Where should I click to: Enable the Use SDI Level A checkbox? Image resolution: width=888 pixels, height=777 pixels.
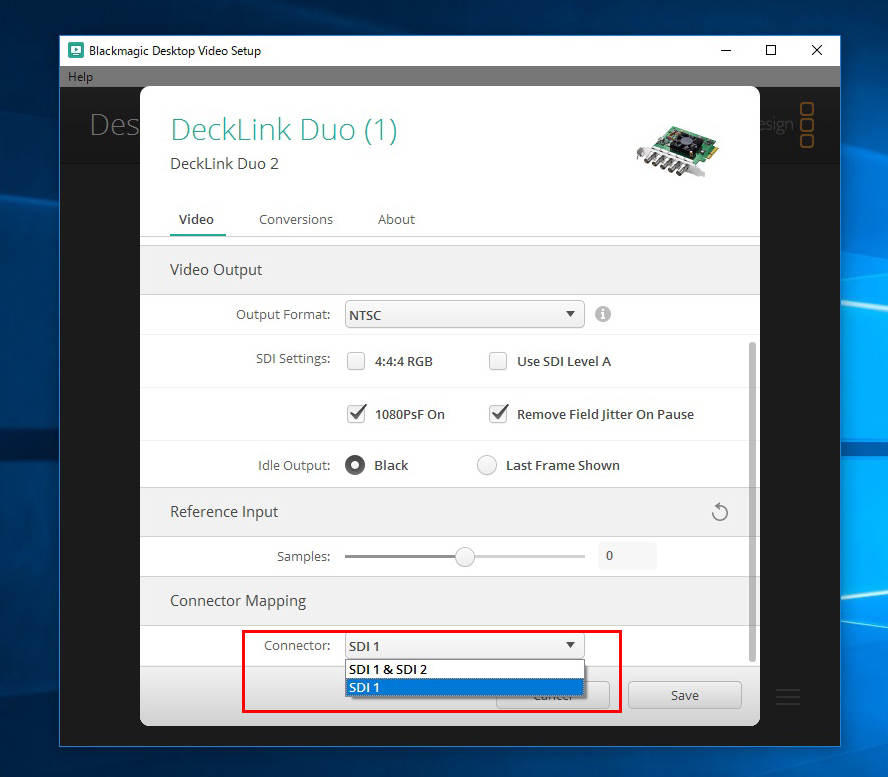498,361
